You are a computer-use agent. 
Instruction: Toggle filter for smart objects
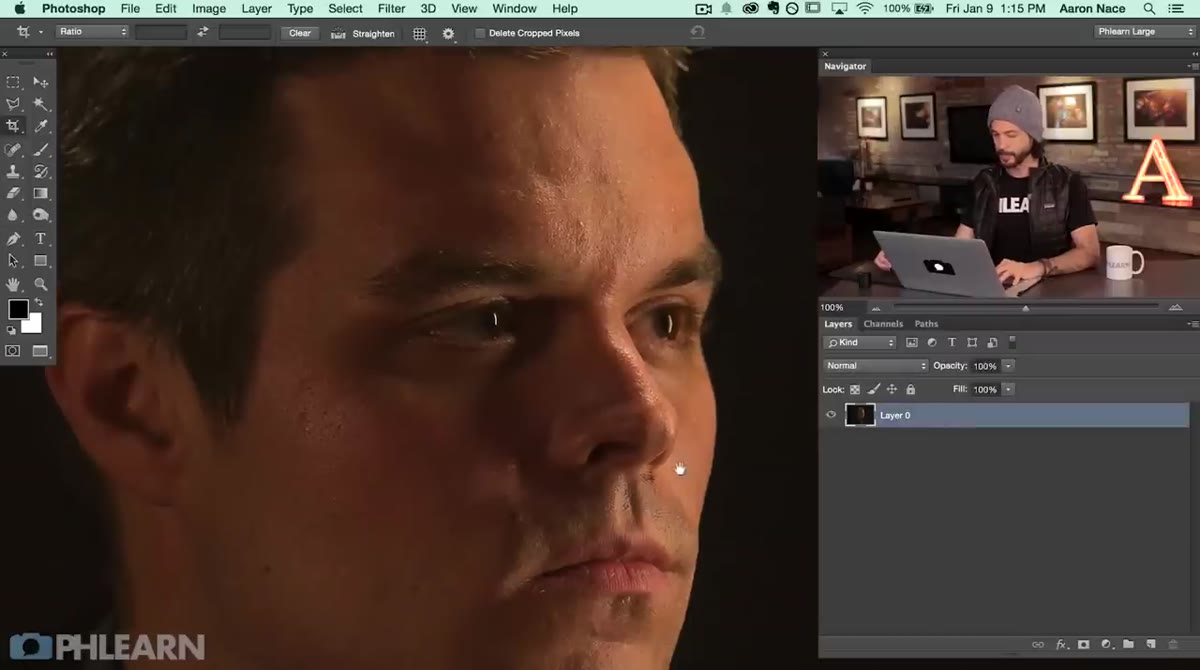991,342
